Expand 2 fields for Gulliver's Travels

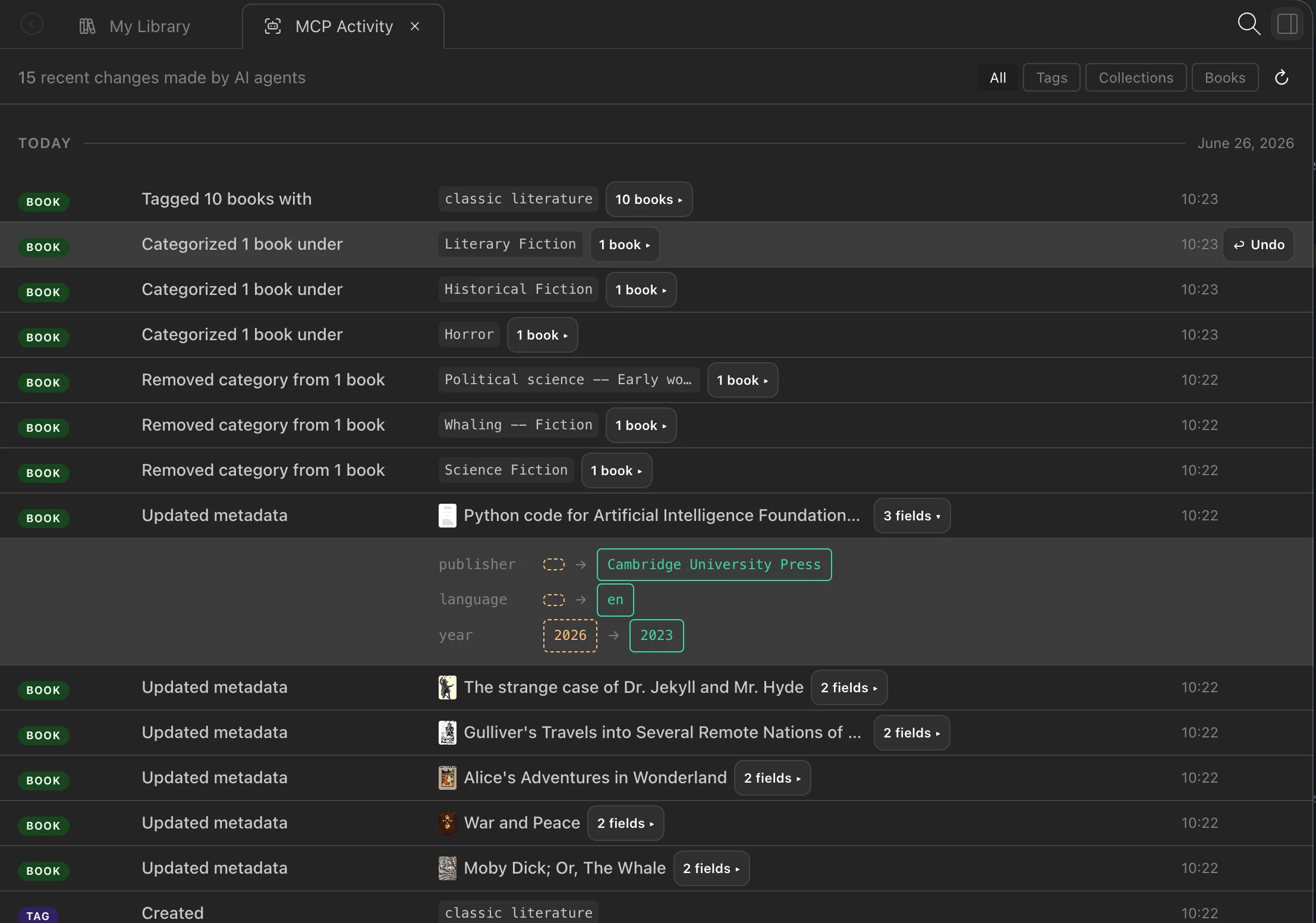click(x=912, y=733)
